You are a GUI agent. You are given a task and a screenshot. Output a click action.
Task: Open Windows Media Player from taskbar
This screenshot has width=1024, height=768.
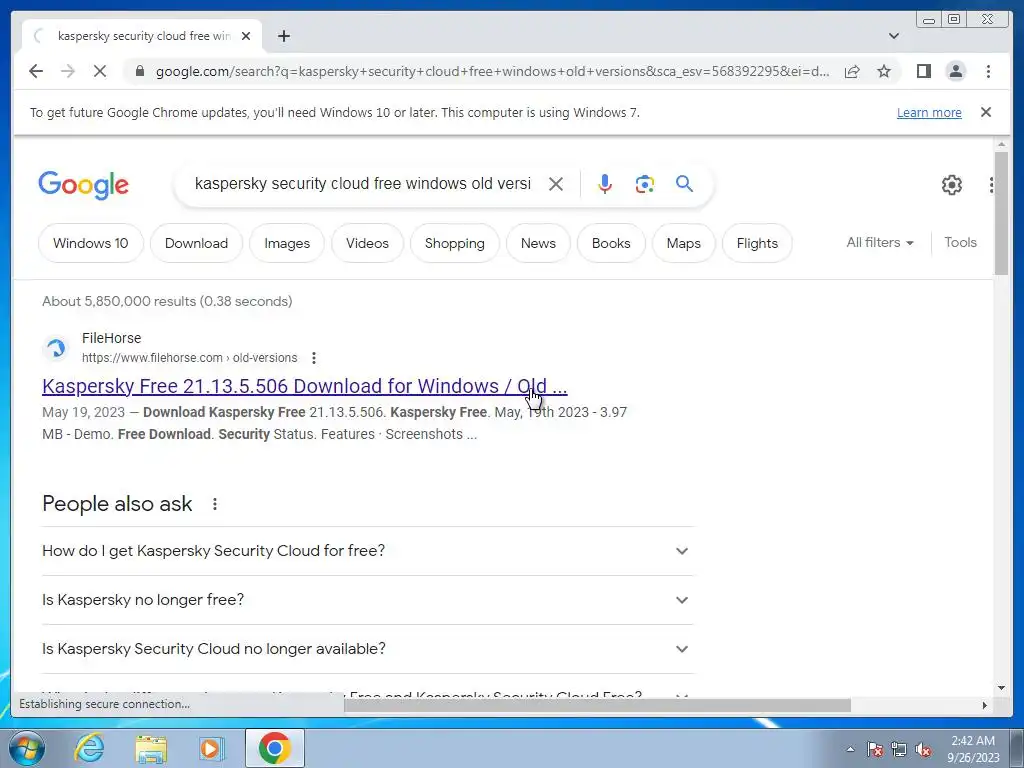click(211, 748)
